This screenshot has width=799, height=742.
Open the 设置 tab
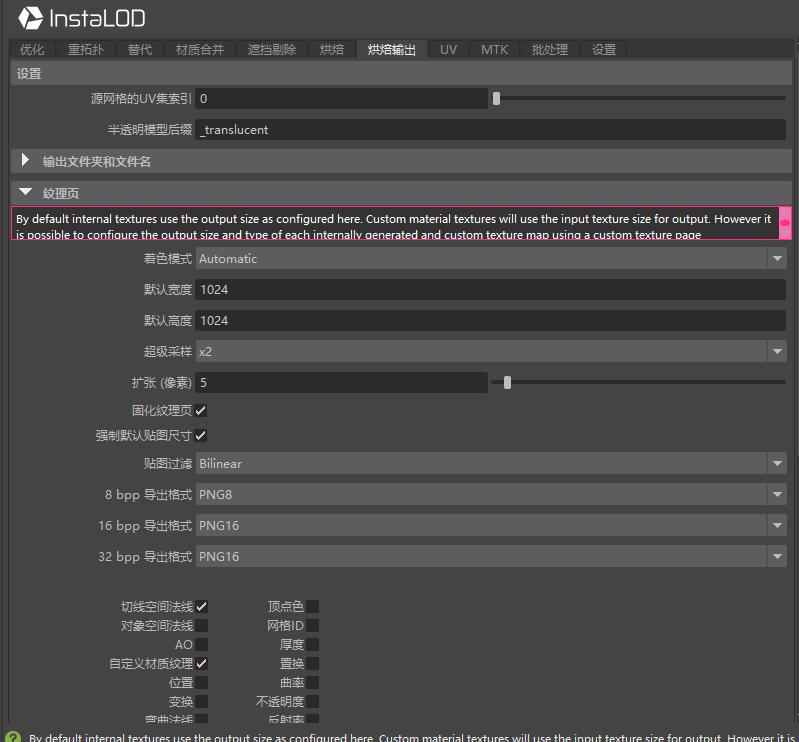604,49
